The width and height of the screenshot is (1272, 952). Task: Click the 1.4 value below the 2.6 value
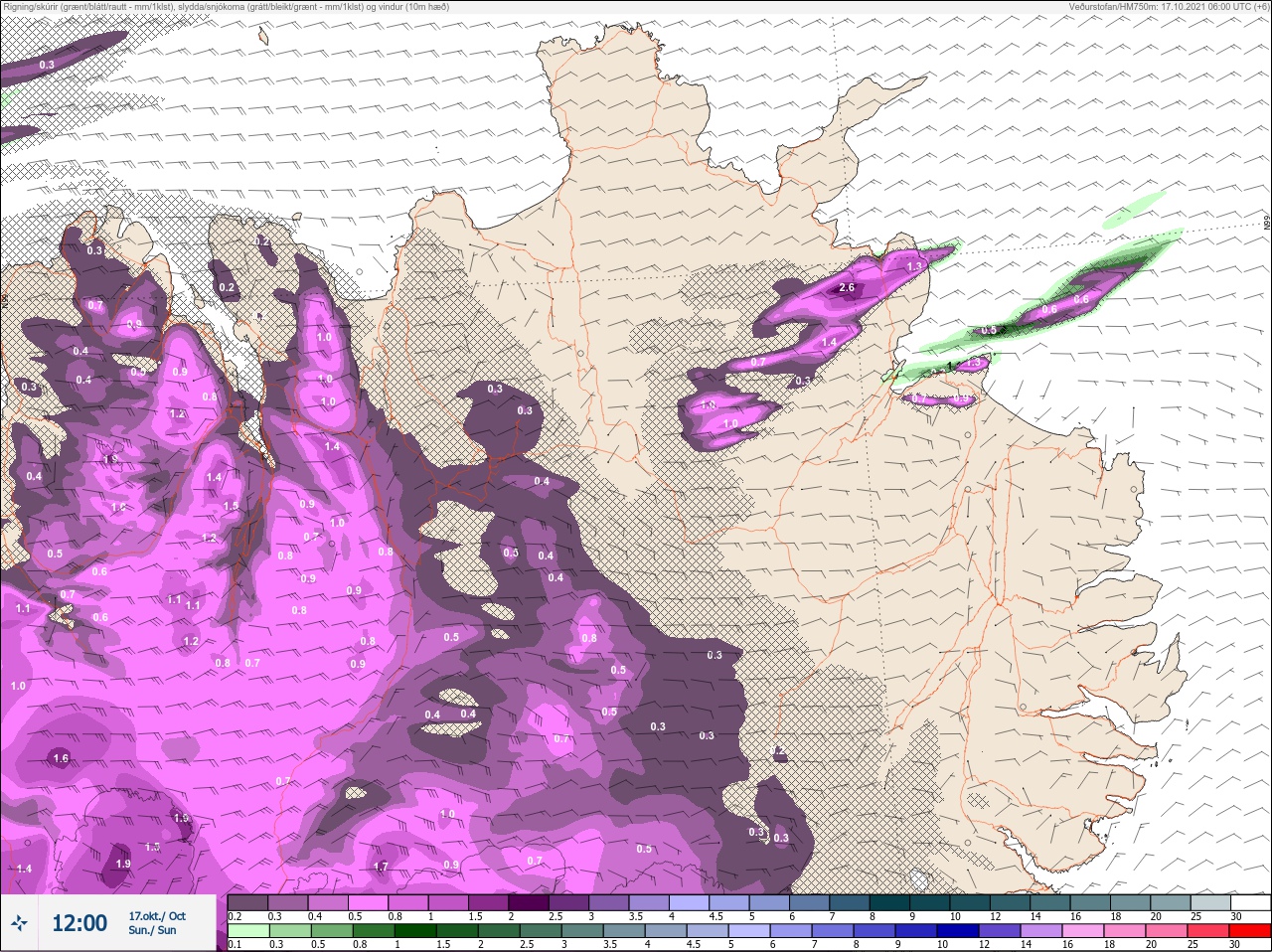(829, 342)
